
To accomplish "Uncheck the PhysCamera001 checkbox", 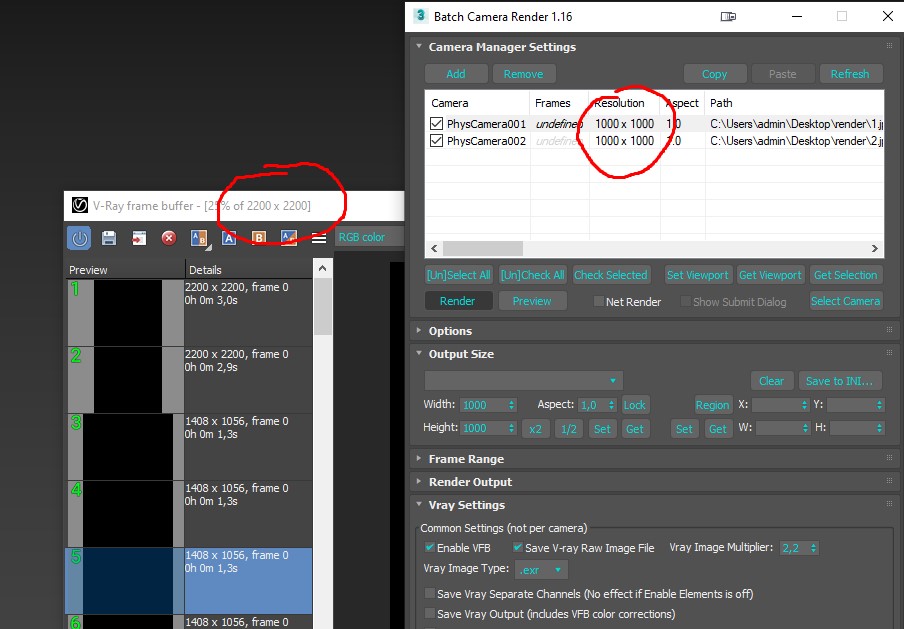I will click(436, 124).
